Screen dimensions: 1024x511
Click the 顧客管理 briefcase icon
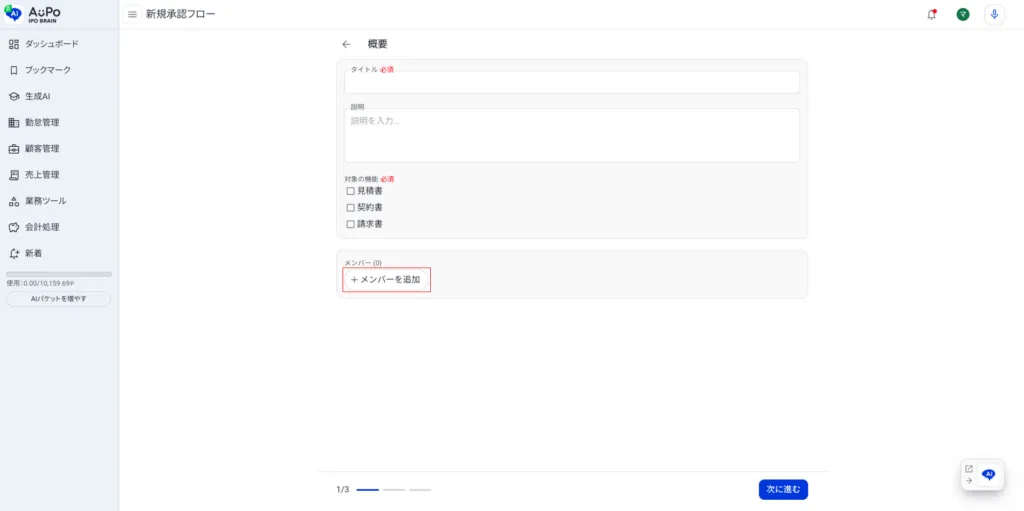14,148
